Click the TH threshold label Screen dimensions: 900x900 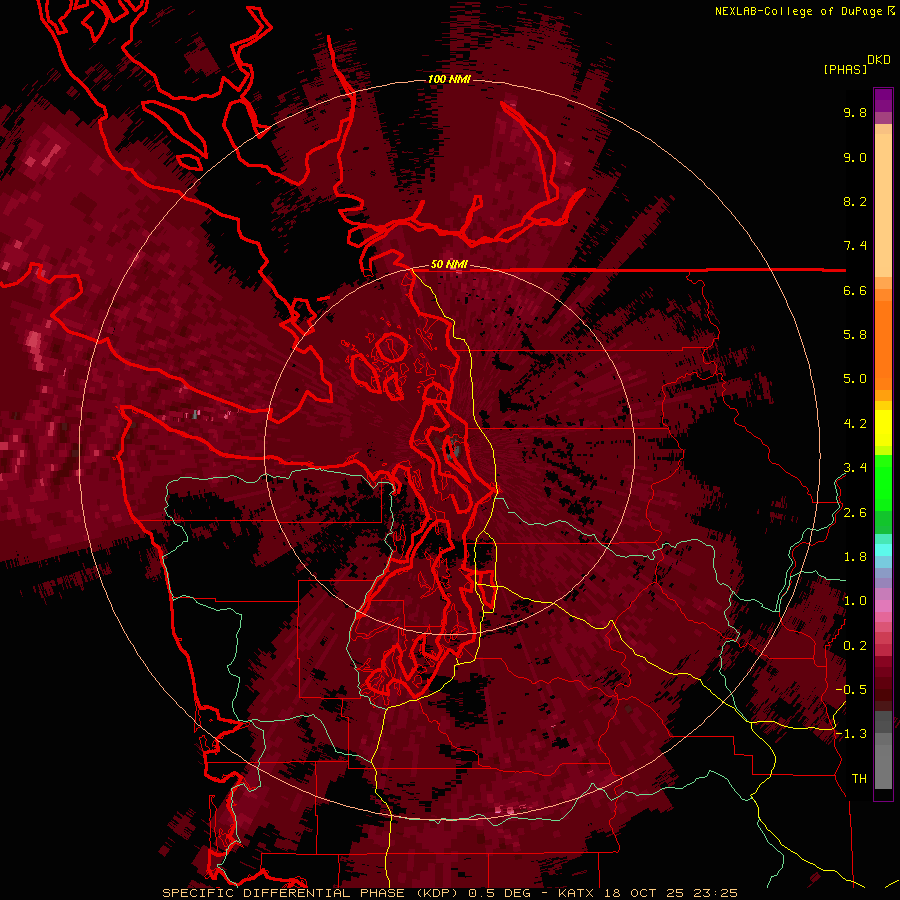point(859,779)
